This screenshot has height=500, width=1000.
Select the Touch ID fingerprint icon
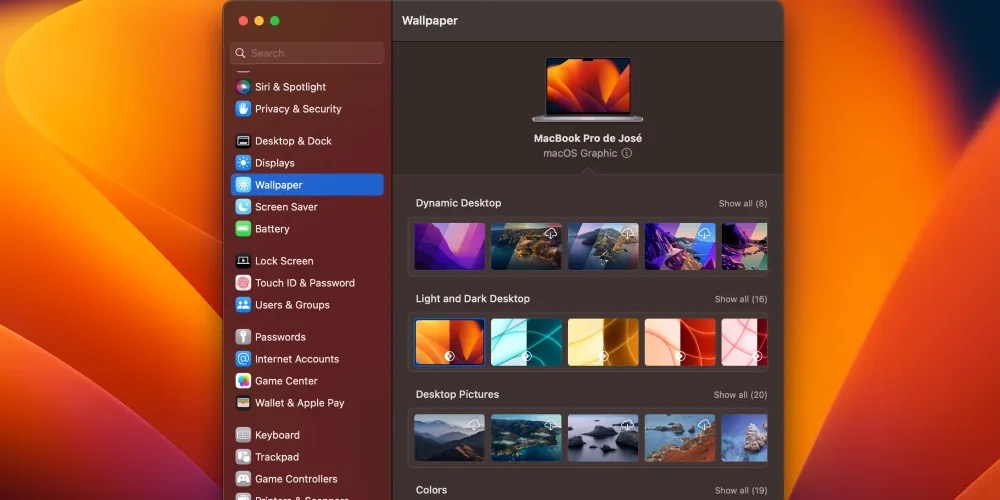tap(243, 283)
